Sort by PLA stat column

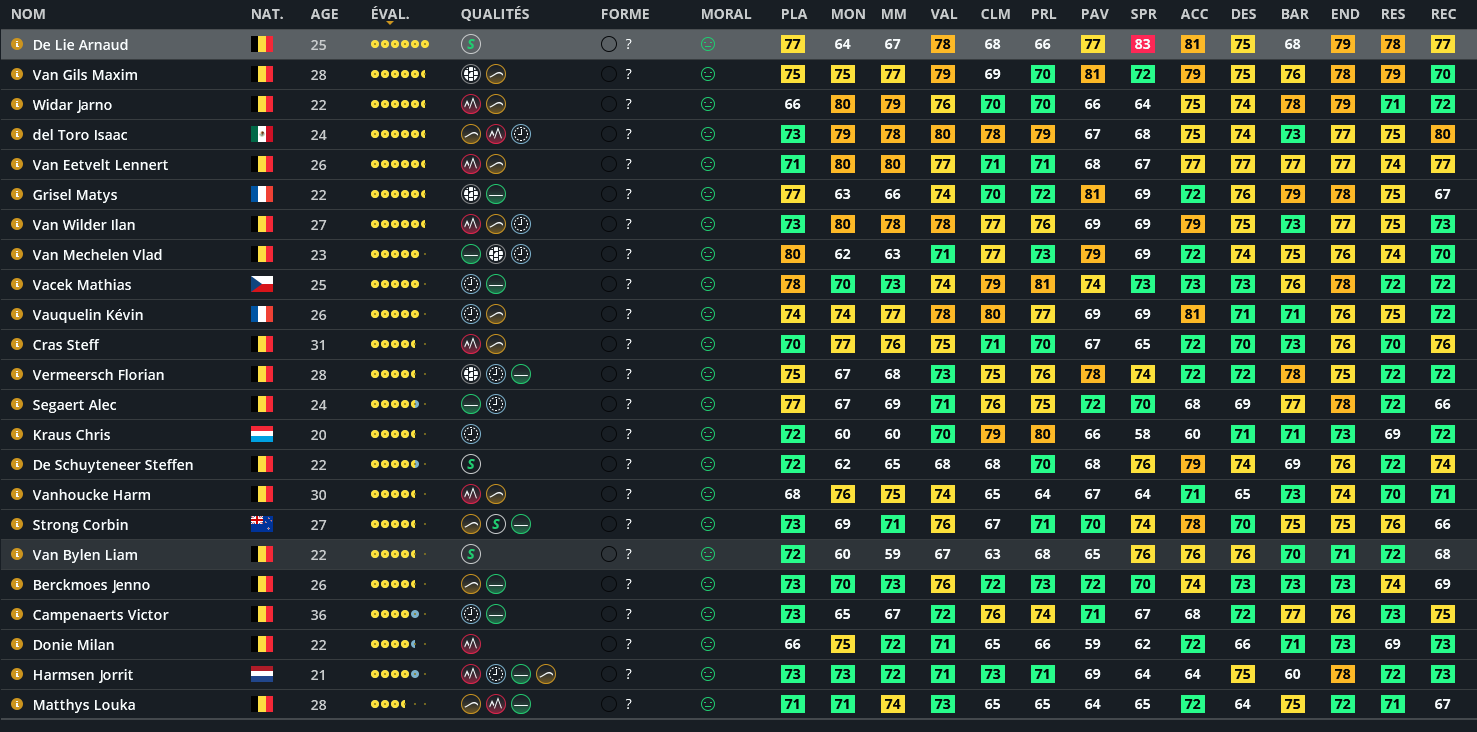pyautogui.click(x=794, y=14)
